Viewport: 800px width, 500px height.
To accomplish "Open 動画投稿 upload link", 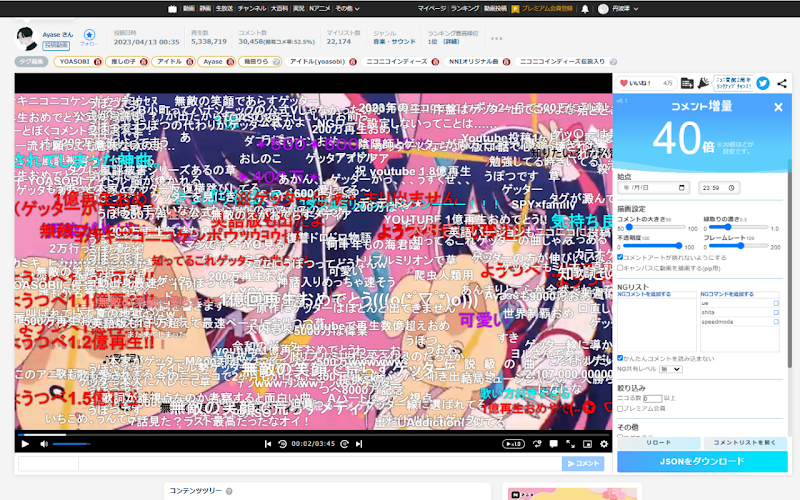I will pyautogui.click(x=495, y=9).
